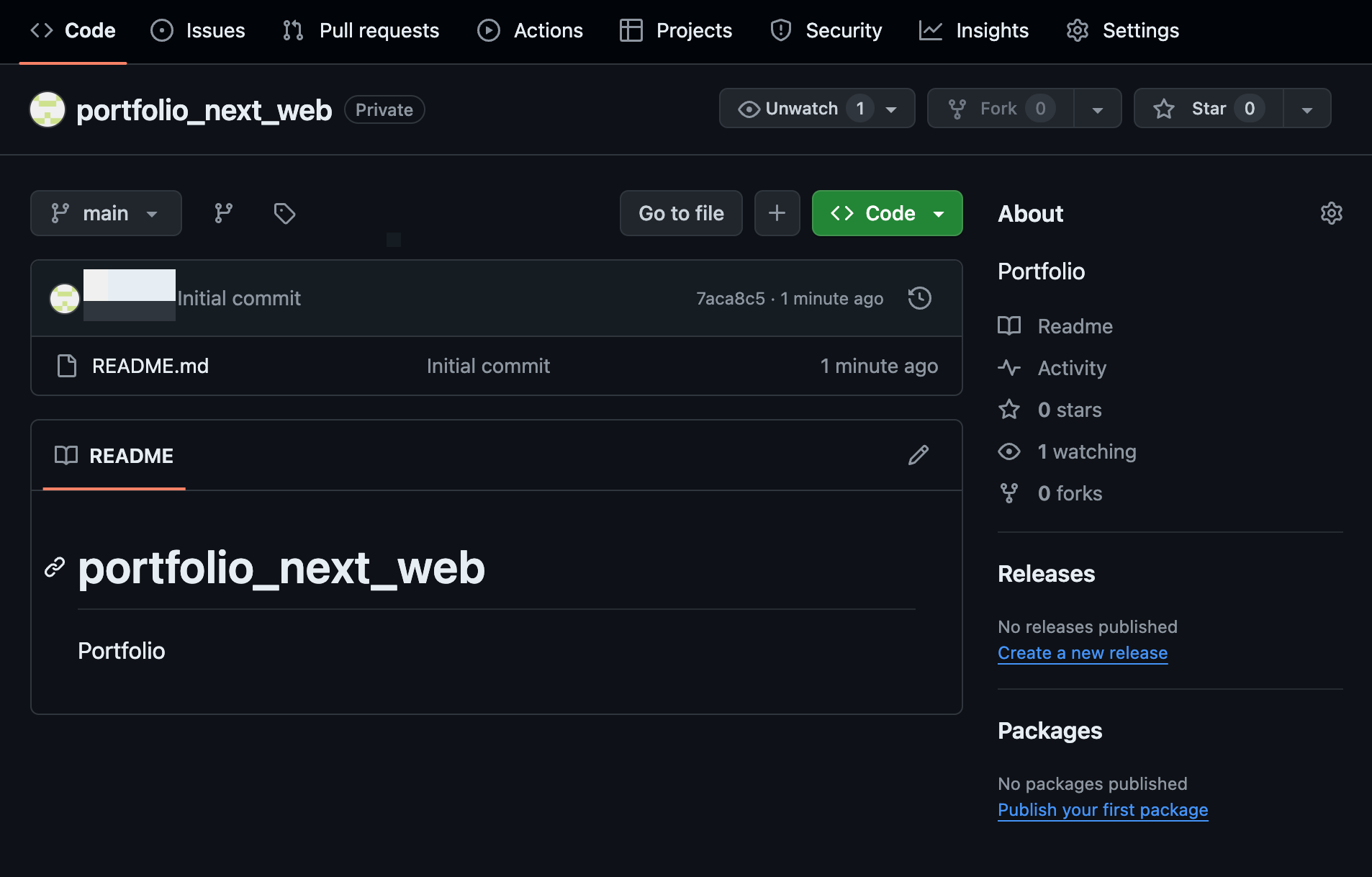
Task: Open the About section gear settings
Action: pos(1331,213)
